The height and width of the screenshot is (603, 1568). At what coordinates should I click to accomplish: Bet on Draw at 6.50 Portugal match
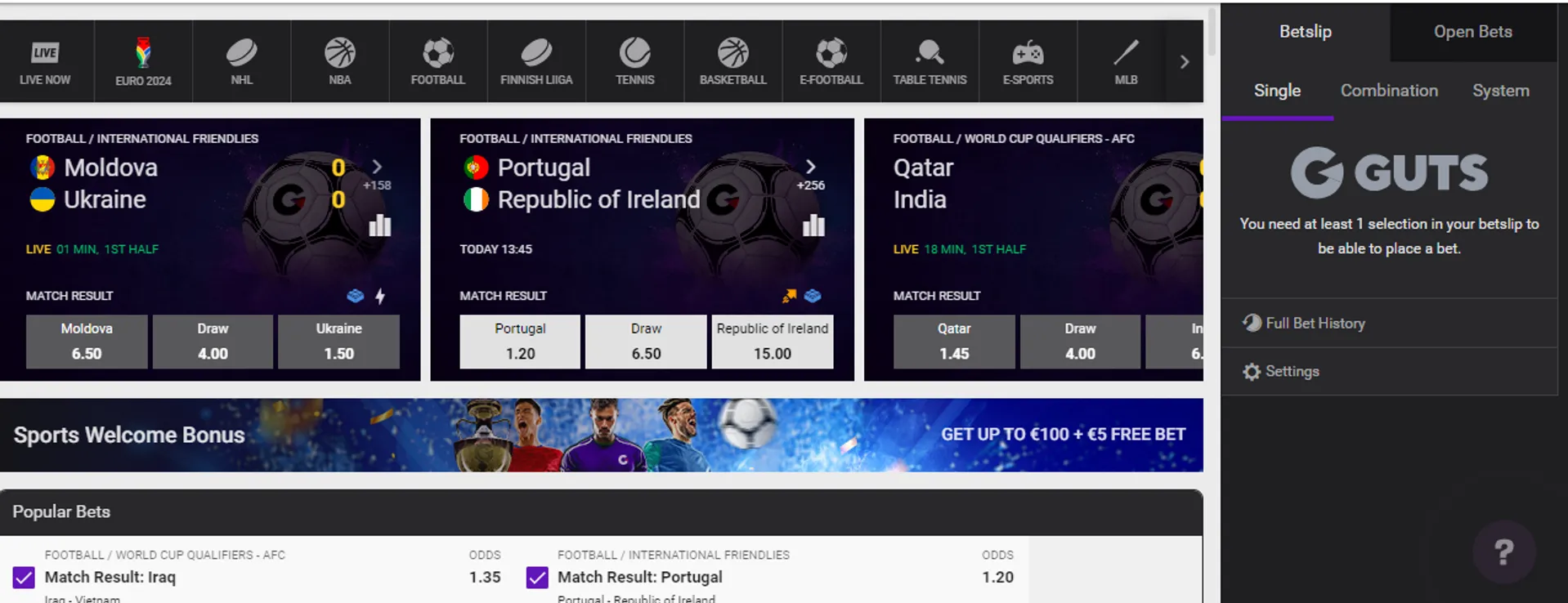[x=646, y=342]
